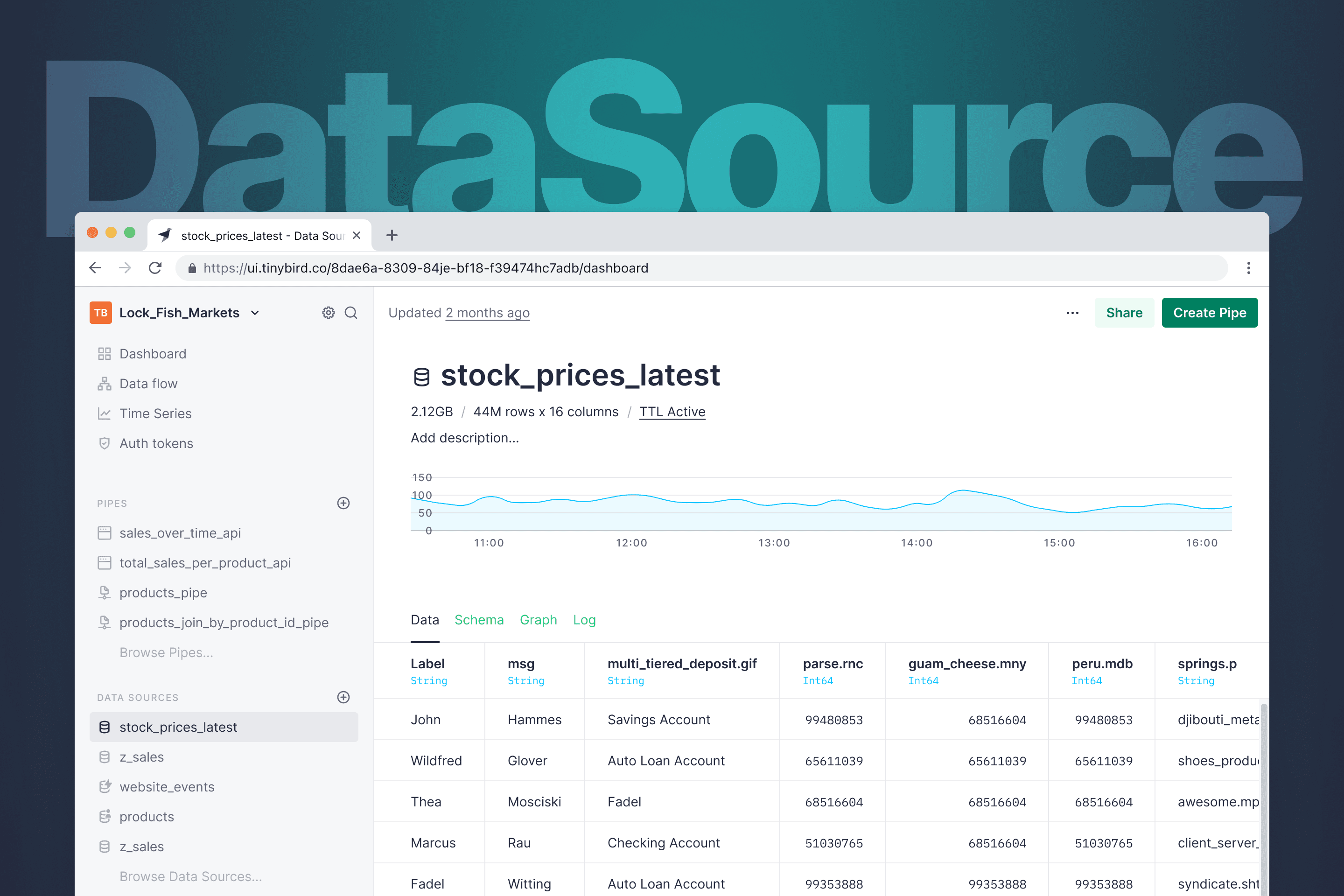
Task: Switch to the Log tab
Action: click(x=584, y=620)
